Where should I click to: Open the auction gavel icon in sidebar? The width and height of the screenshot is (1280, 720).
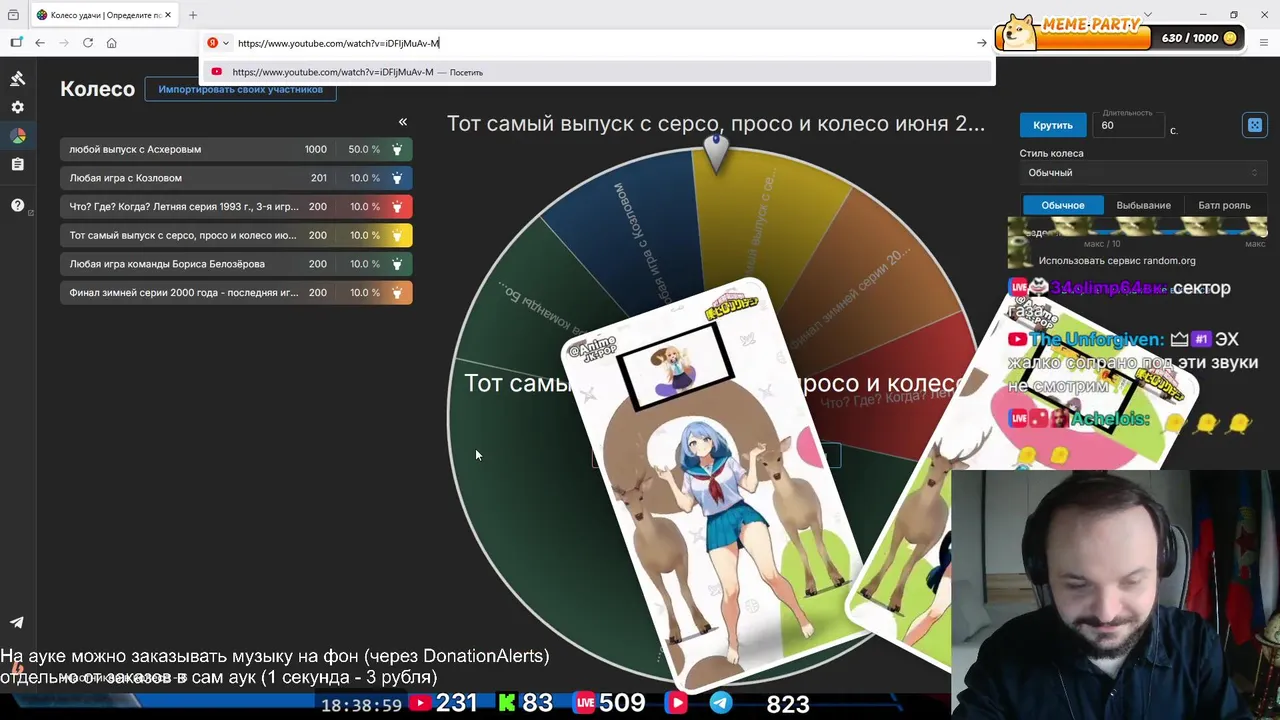click(17, 78)
